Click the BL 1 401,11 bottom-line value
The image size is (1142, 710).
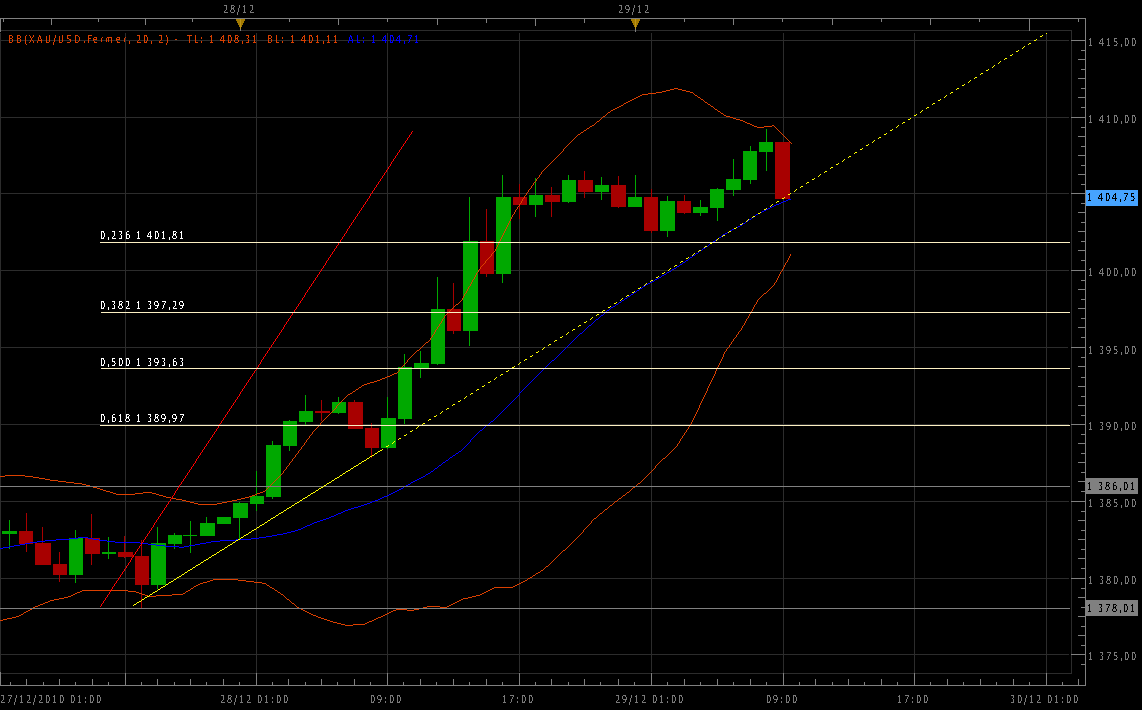(x=303, y=40)
